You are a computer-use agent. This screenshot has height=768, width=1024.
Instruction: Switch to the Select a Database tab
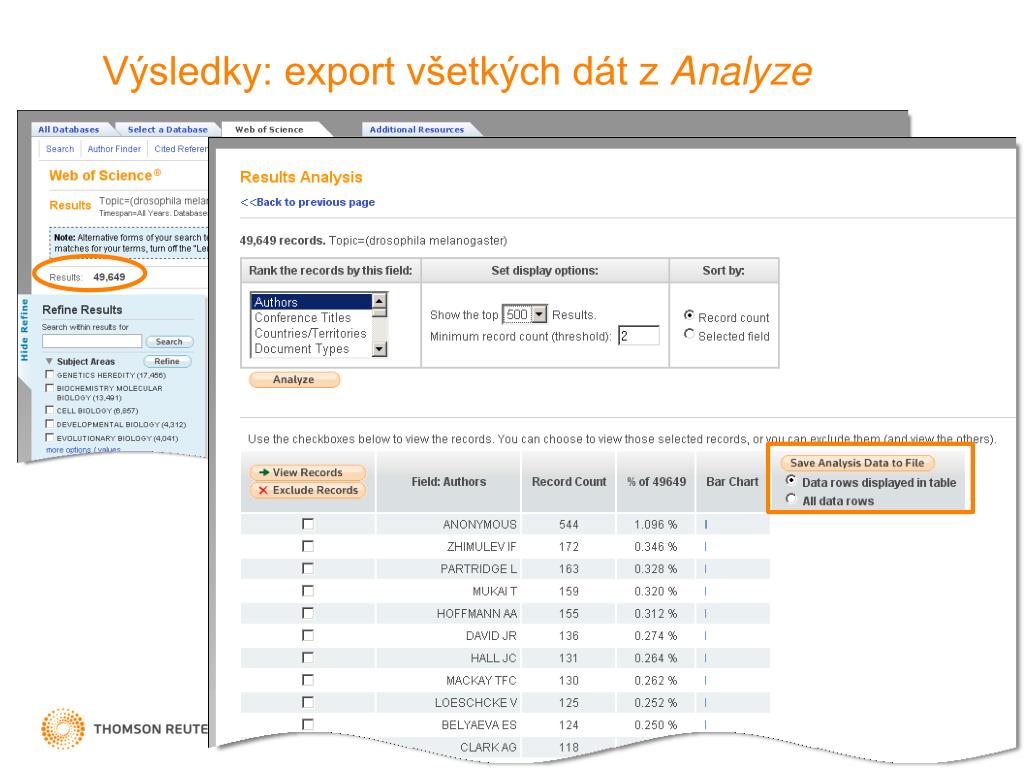(167, 129)
